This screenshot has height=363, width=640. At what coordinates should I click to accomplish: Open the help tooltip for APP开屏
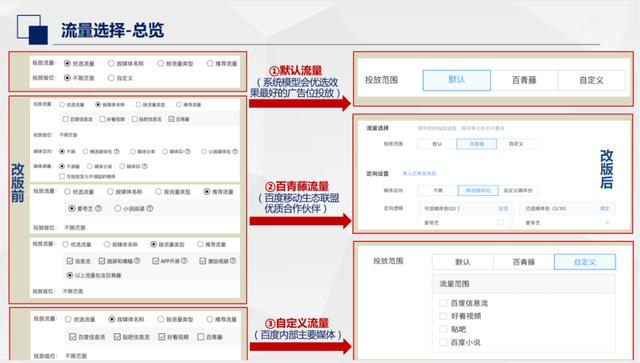[x=184, y=261]
